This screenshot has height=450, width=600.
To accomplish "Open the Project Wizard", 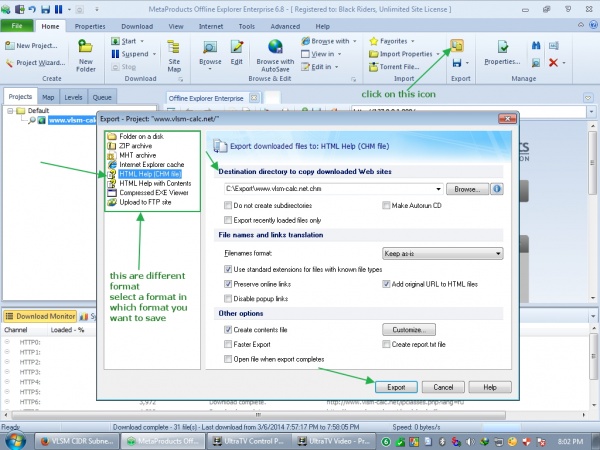I will (x=35, y=62).
